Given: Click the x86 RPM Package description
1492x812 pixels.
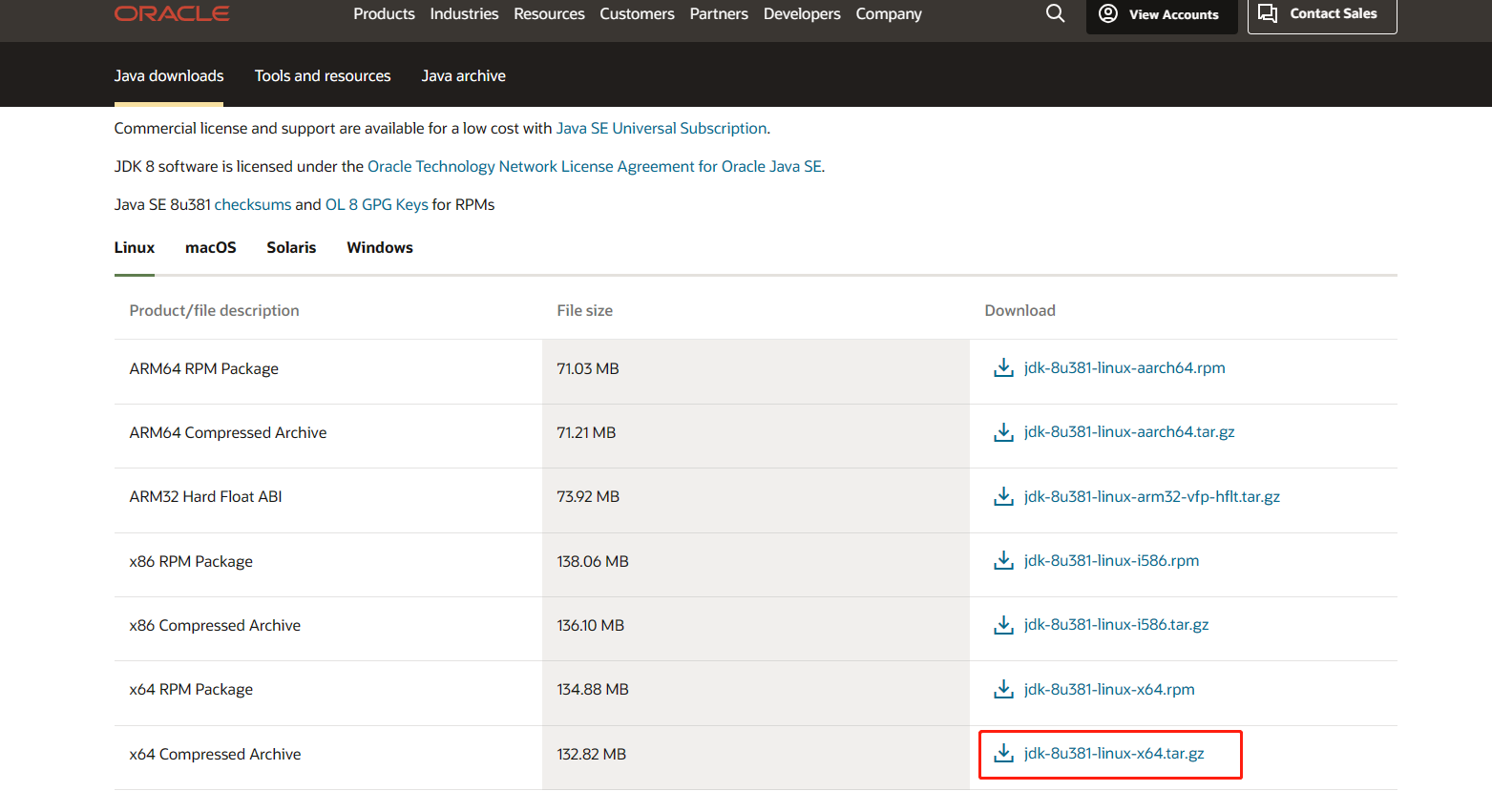Looking at the screenshot, I should [191, 562].
